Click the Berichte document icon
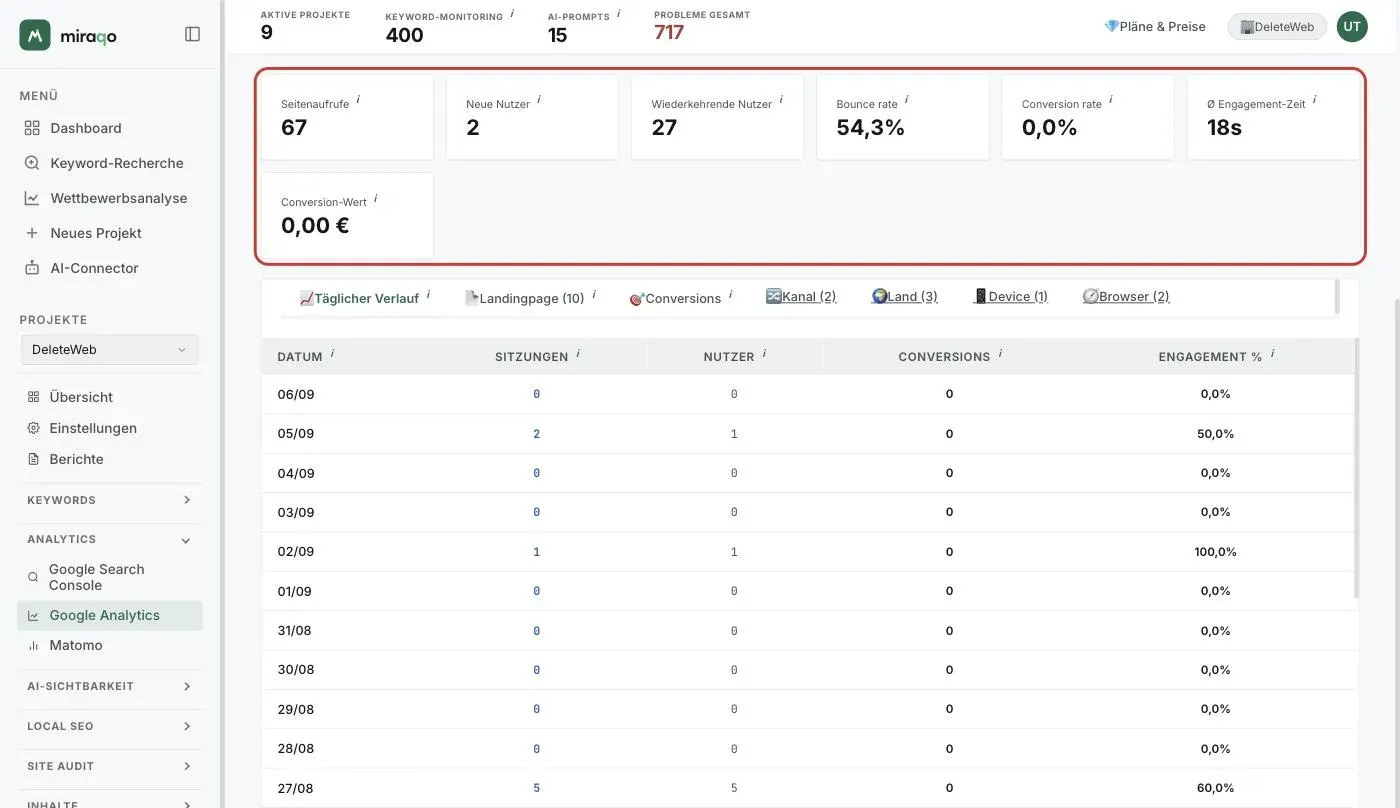The height and width of the screenshot is (808, 1400). [x=33, y=459]
